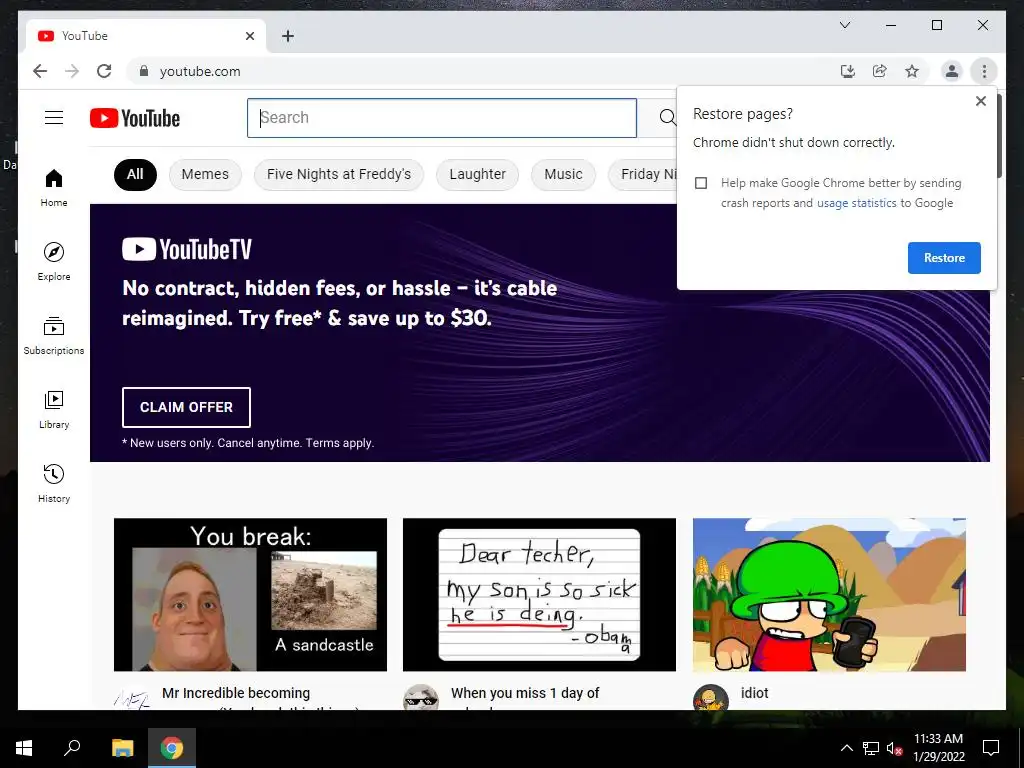Reload the page
This screenshot has width=1024, height=768.
pos(104,71)
